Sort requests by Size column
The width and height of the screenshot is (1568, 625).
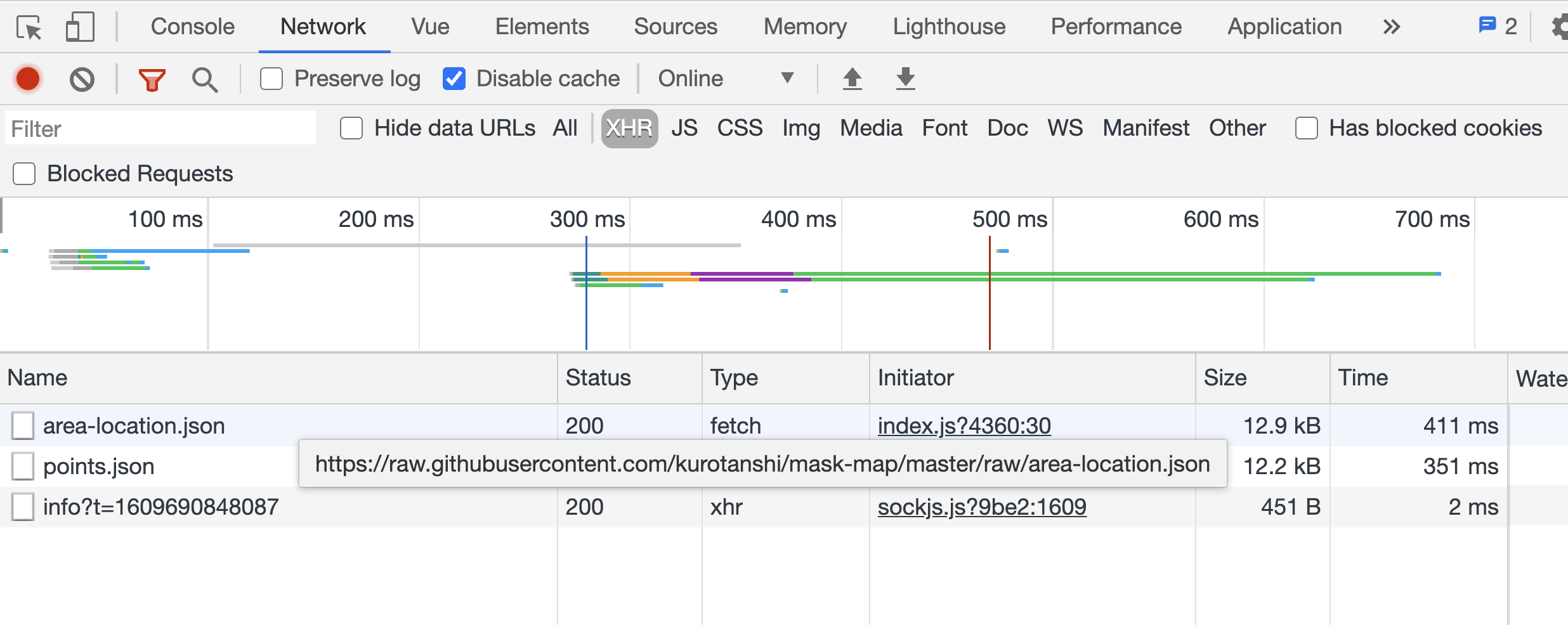click(1263, 378)
